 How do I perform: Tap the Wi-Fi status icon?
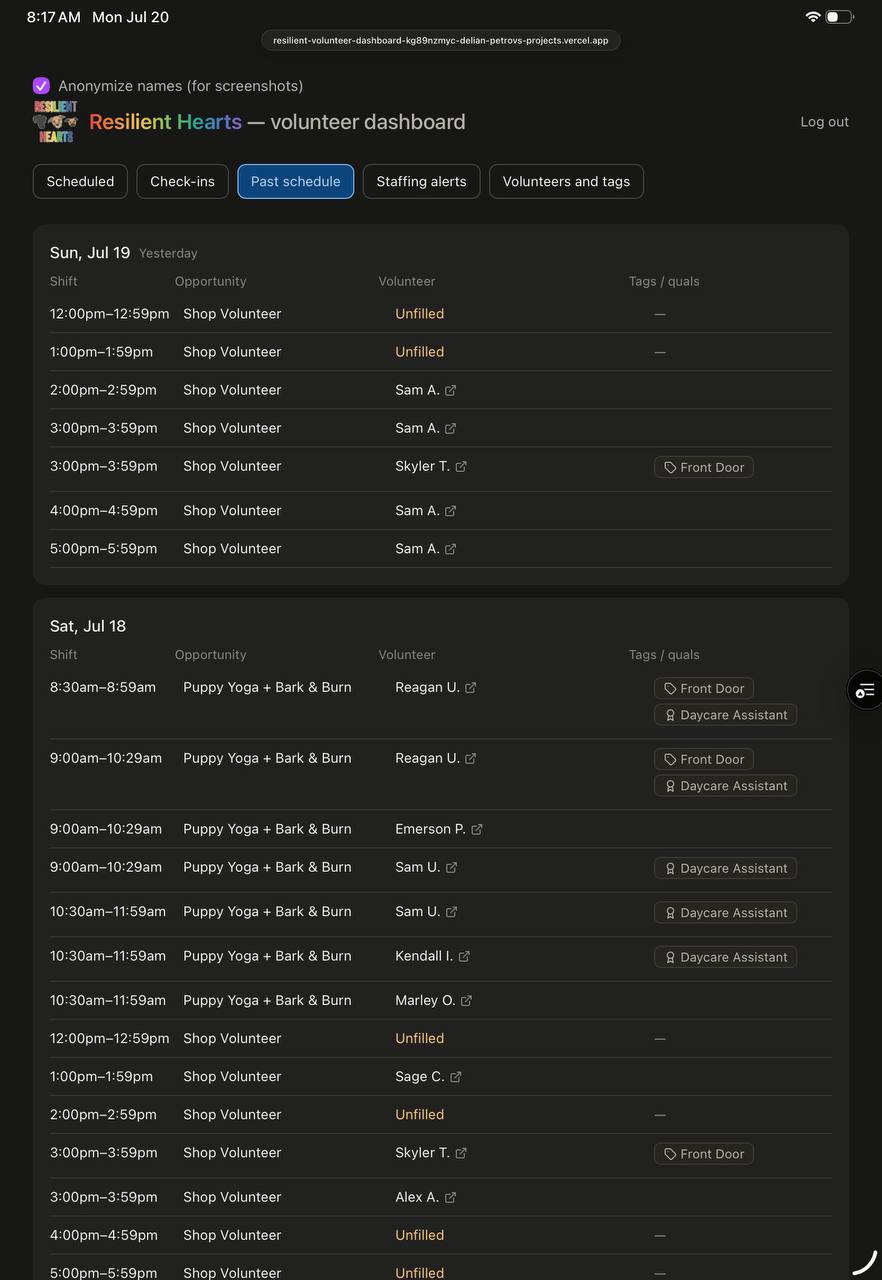813,17
